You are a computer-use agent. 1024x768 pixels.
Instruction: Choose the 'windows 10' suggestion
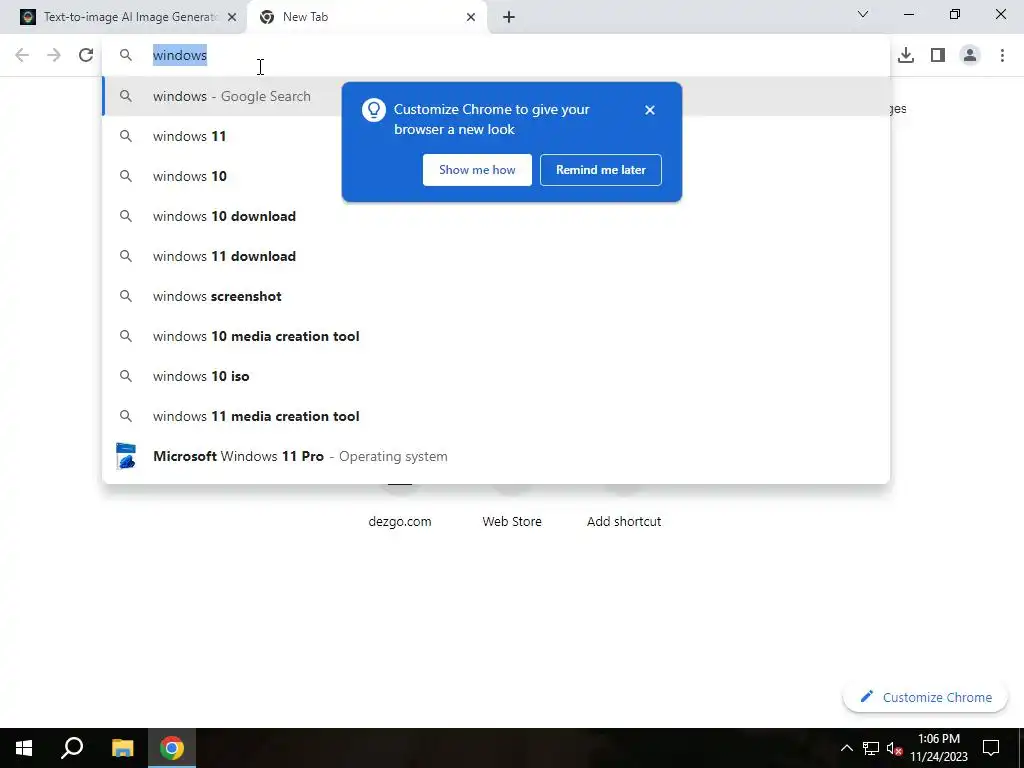[496, 176]
